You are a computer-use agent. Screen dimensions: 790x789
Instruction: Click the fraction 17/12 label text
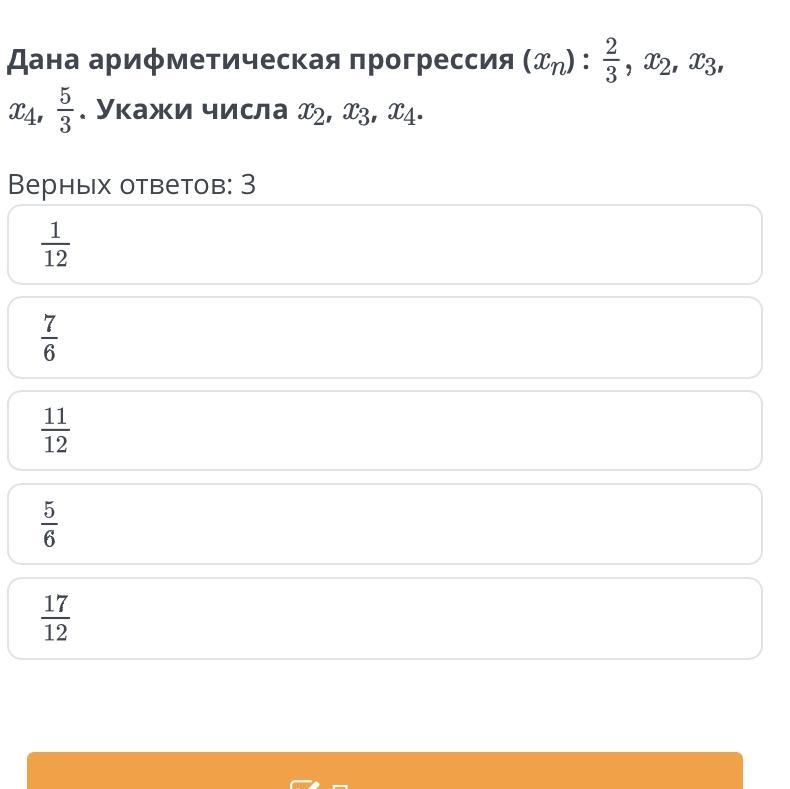[x=55, y=618]
